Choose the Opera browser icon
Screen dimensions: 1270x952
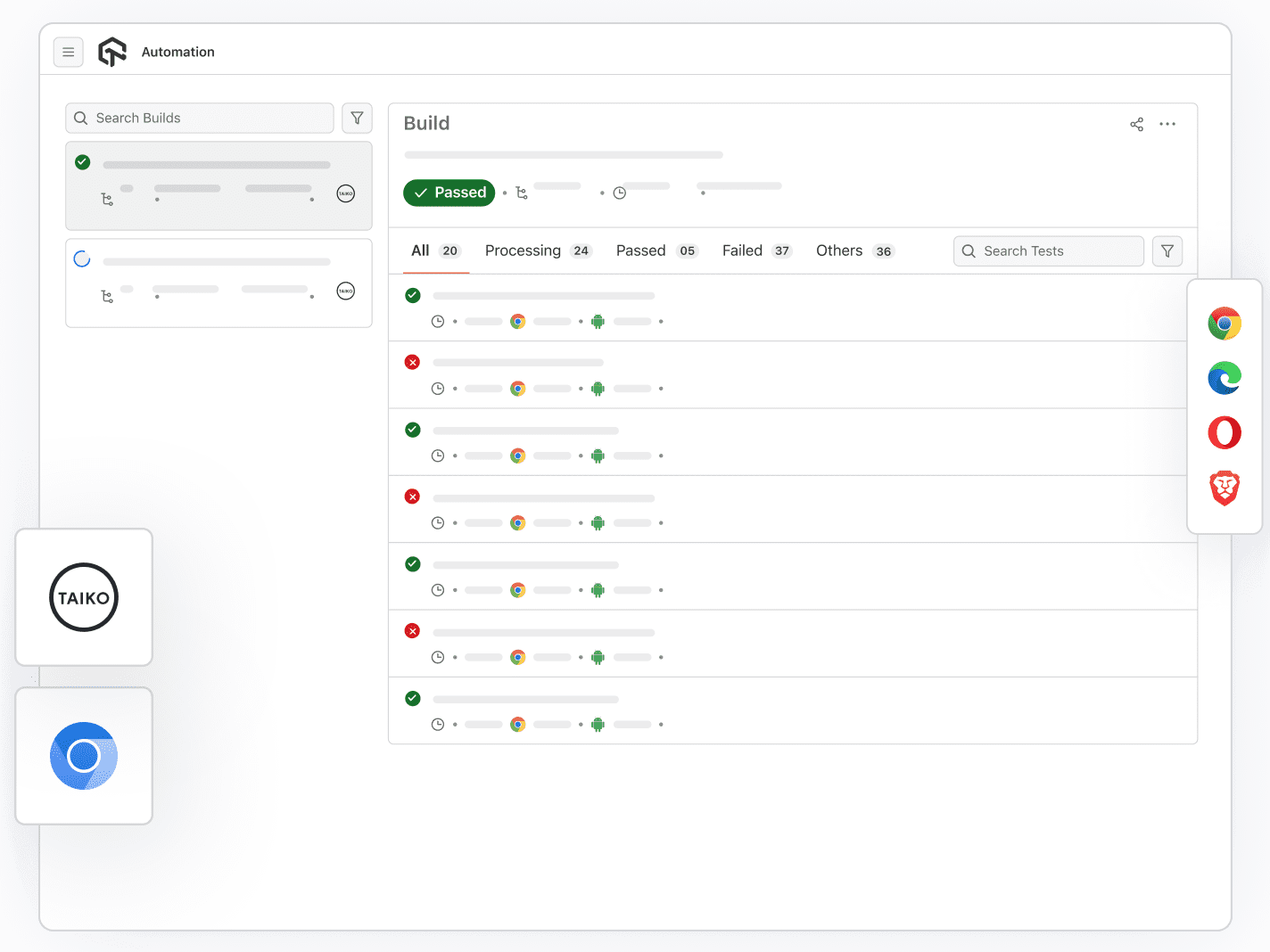[1224, 433]
